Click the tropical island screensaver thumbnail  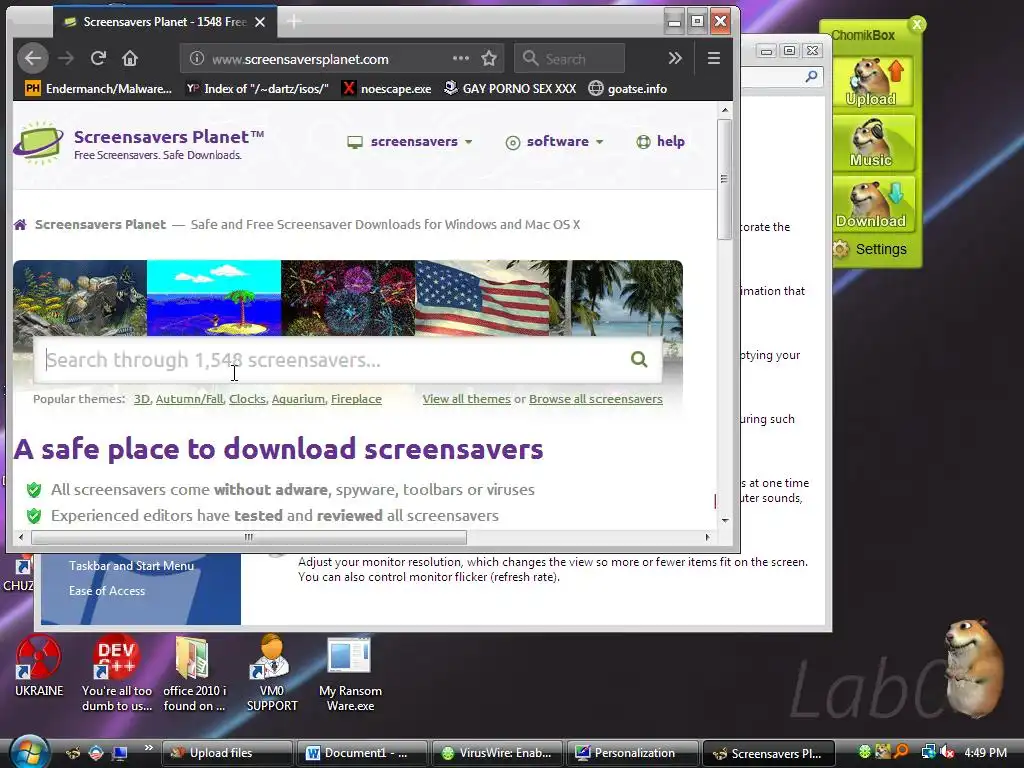(x=214, y=298)
